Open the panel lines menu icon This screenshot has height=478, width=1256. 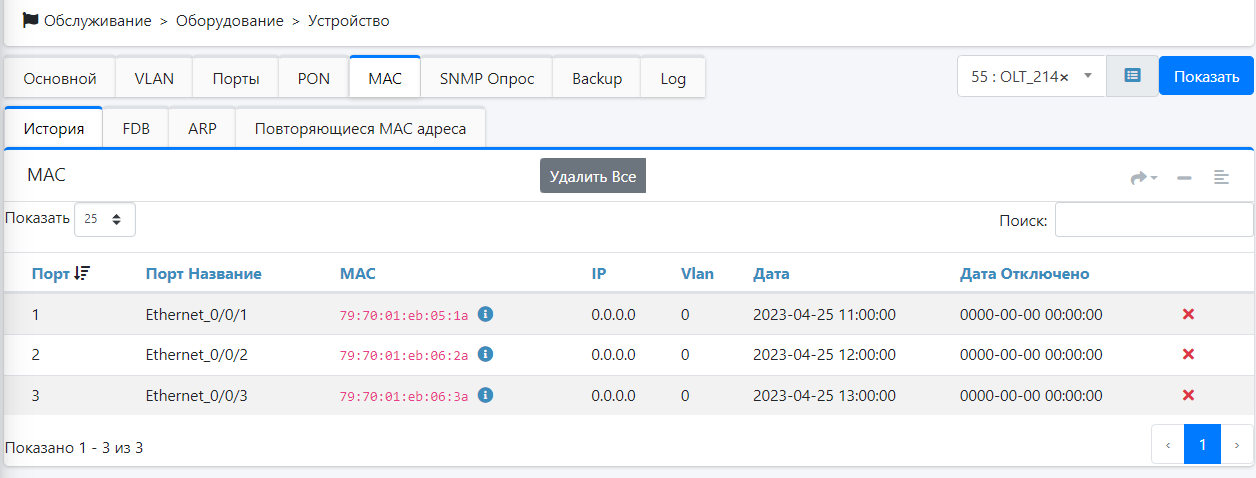click(x=1221, y=178)
